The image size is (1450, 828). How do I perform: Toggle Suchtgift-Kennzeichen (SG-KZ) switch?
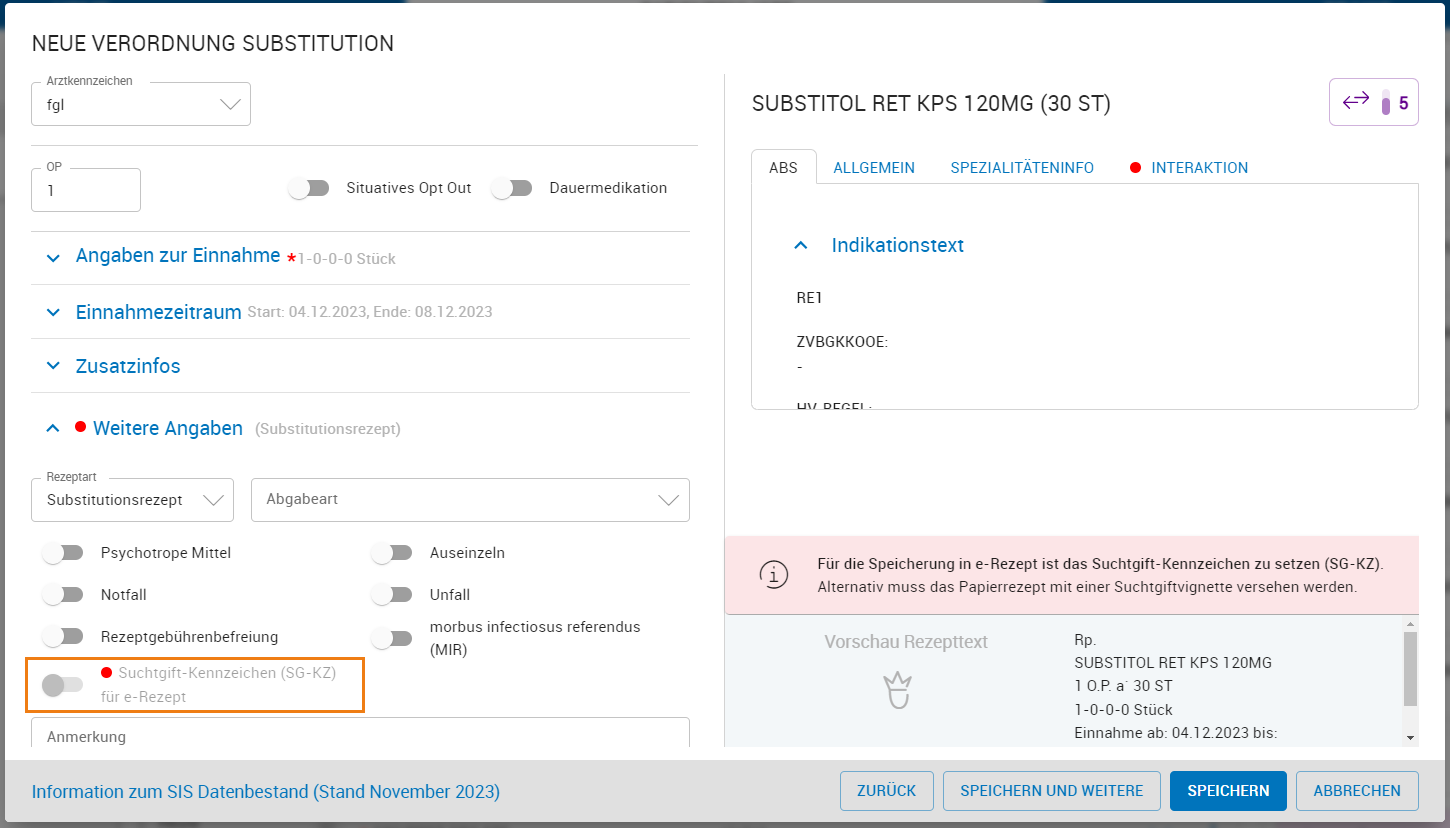(63, 685)
